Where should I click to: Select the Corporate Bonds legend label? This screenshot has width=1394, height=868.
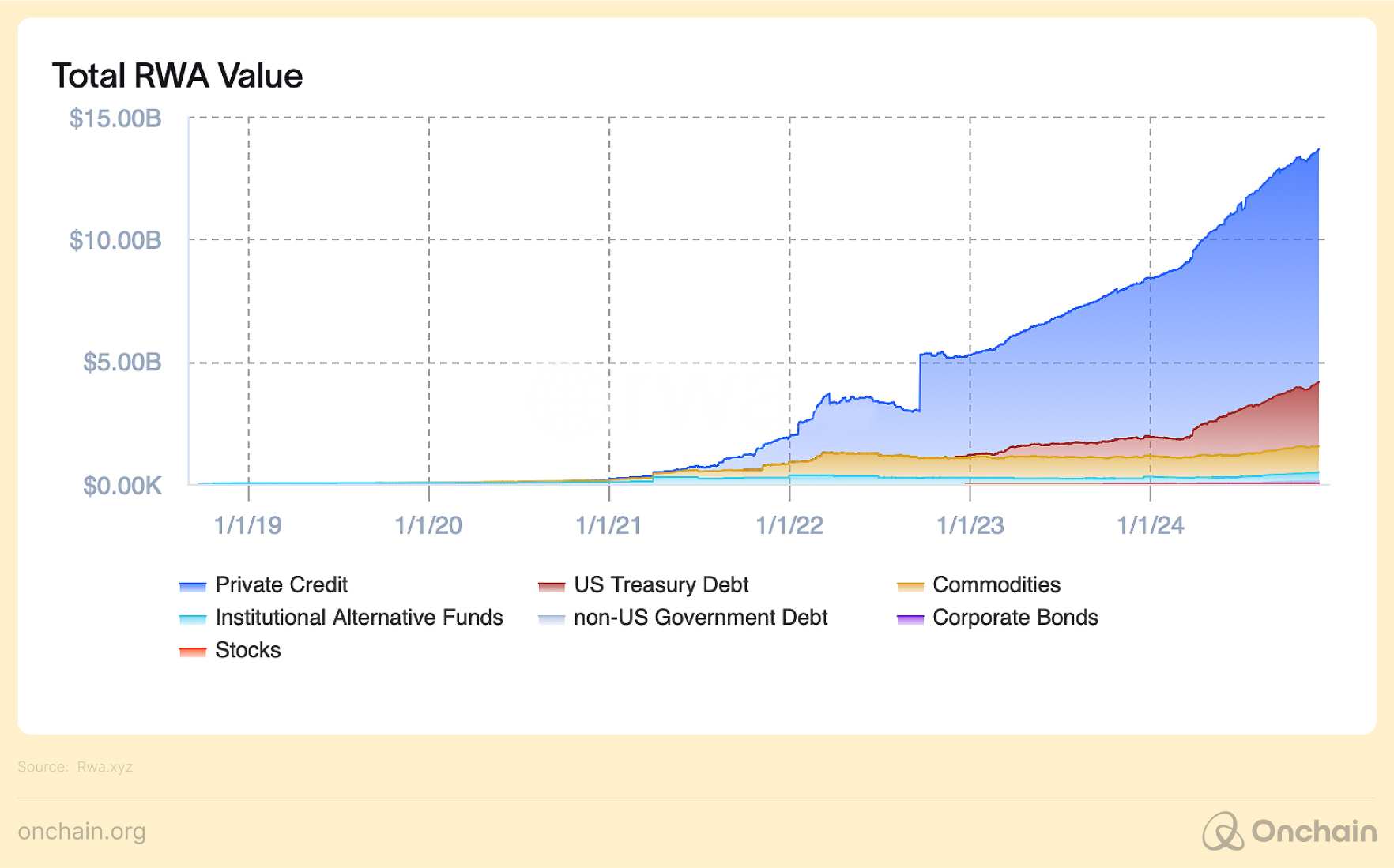click(1015, 617)
